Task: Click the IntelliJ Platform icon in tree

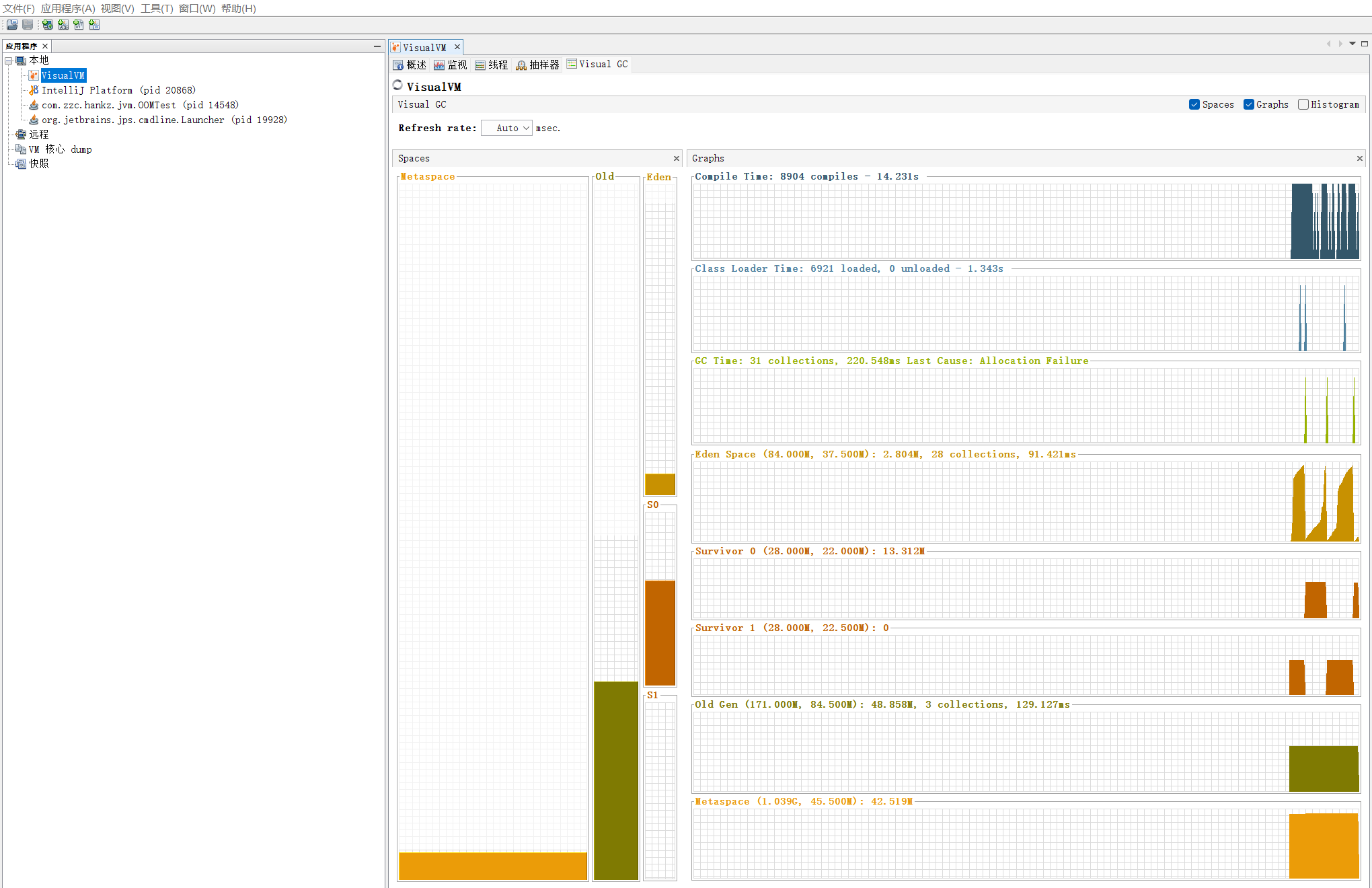Action: tap(34, 90)
